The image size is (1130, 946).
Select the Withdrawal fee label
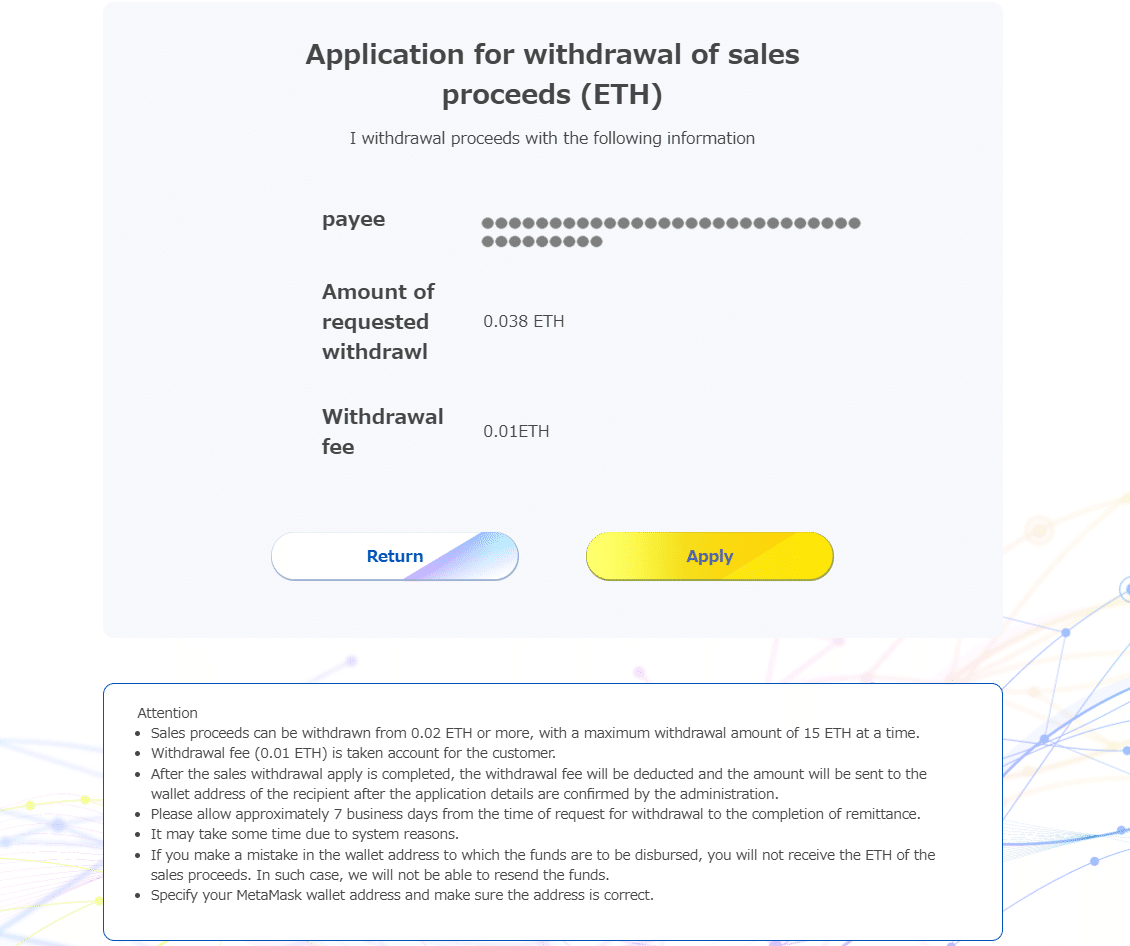pyautogui.click(x=382, y=431)
